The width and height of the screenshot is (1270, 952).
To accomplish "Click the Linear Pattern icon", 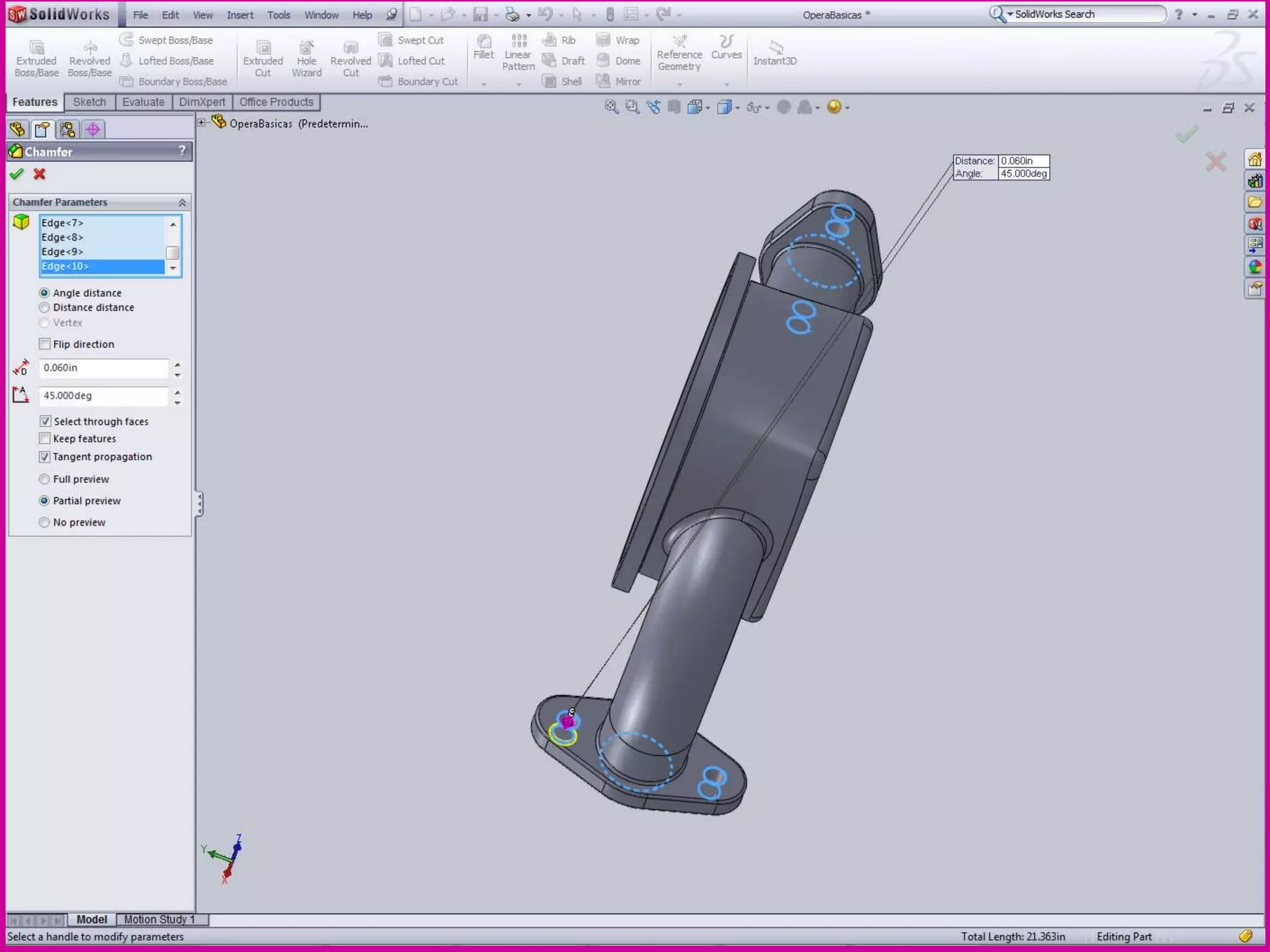I will tap(518, 42).
